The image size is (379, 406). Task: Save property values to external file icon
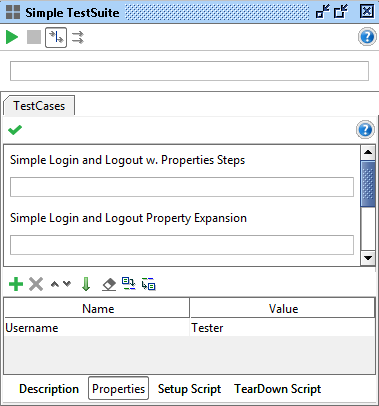[x=148, y=284]
